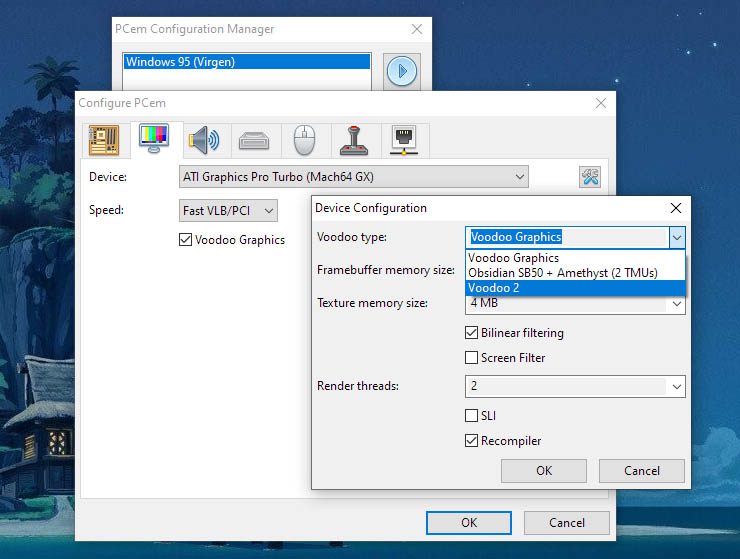740x559 pixels.
Task: Enable the Screen Filter checkbox
Action: [x=471, y=358]
